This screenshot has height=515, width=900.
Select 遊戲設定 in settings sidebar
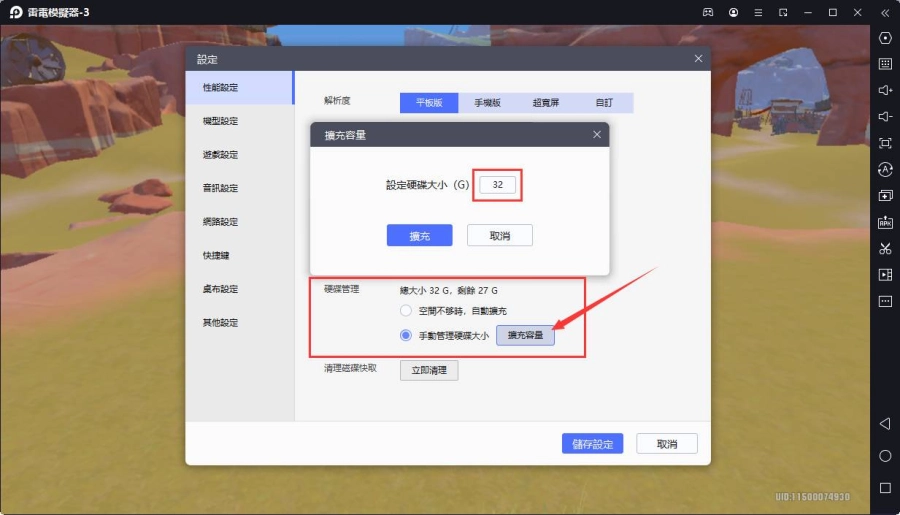[x=239, y=154]
